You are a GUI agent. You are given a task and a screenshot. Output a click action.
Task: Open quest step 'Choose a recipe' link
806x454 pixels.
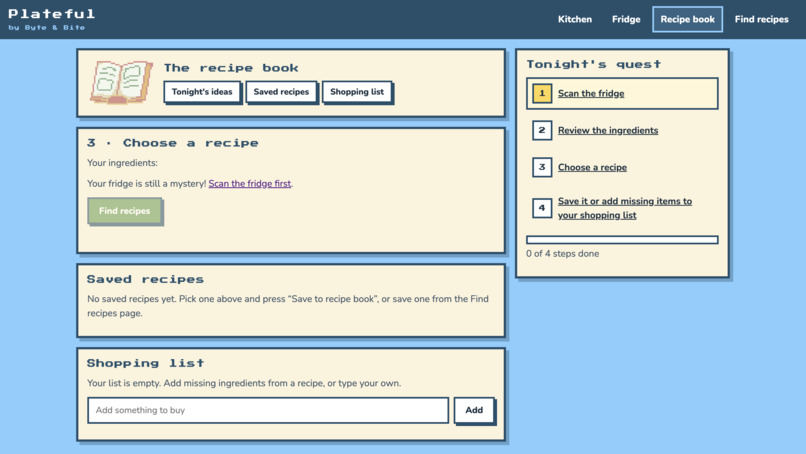tap(592, 168)
